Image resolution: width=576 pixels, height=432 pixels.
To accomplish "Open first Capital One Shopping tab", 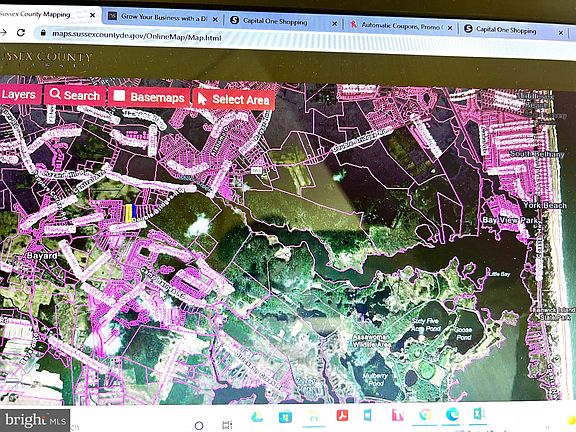I will click(x=282, y=21).
